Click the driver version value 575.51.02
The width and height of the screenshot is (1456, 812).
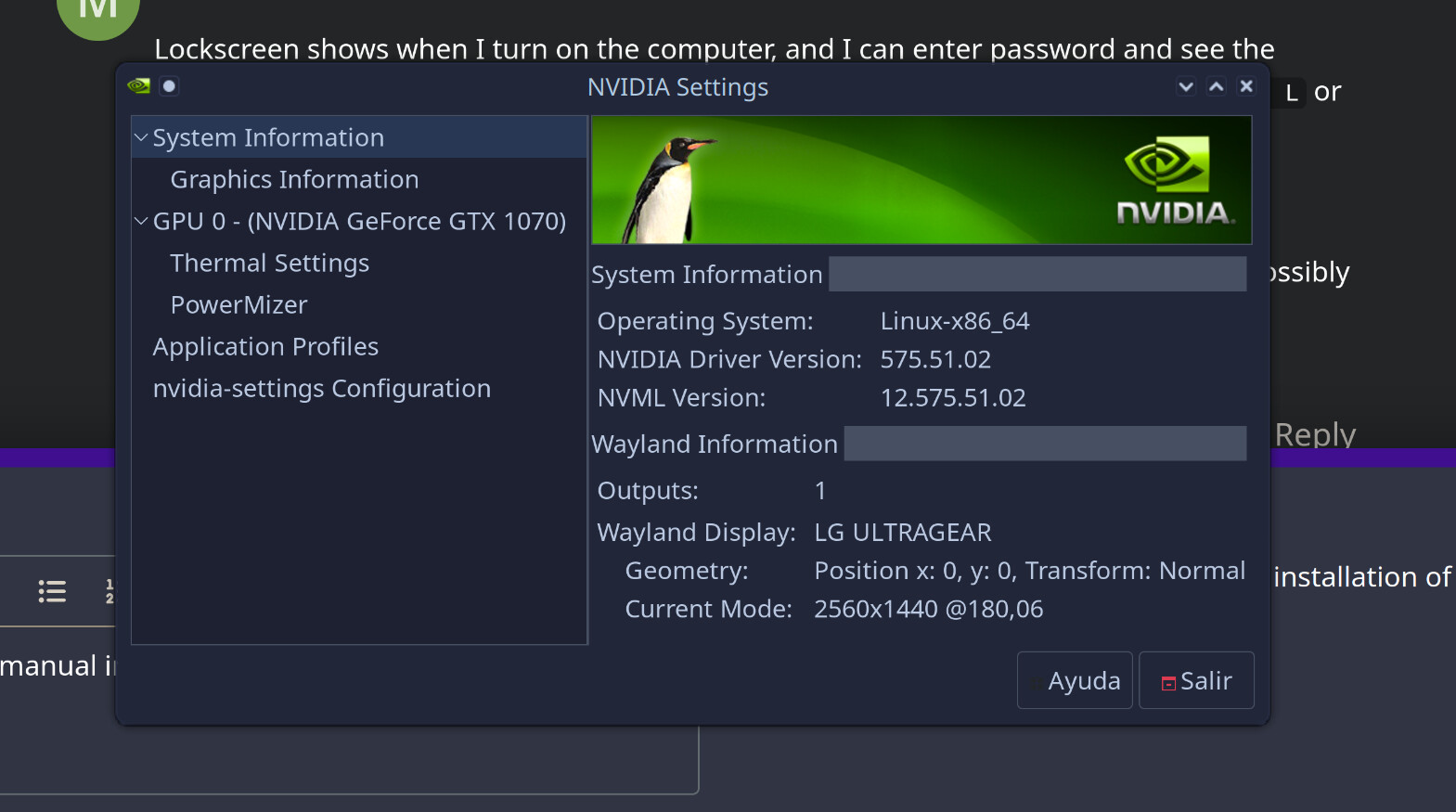(935, 359)
